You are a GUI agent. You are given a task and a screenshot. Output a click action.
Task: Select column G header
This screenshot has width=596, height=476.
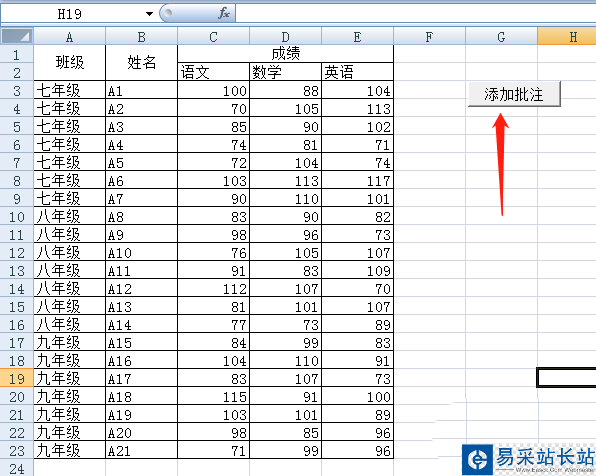[x=501, y=37]
